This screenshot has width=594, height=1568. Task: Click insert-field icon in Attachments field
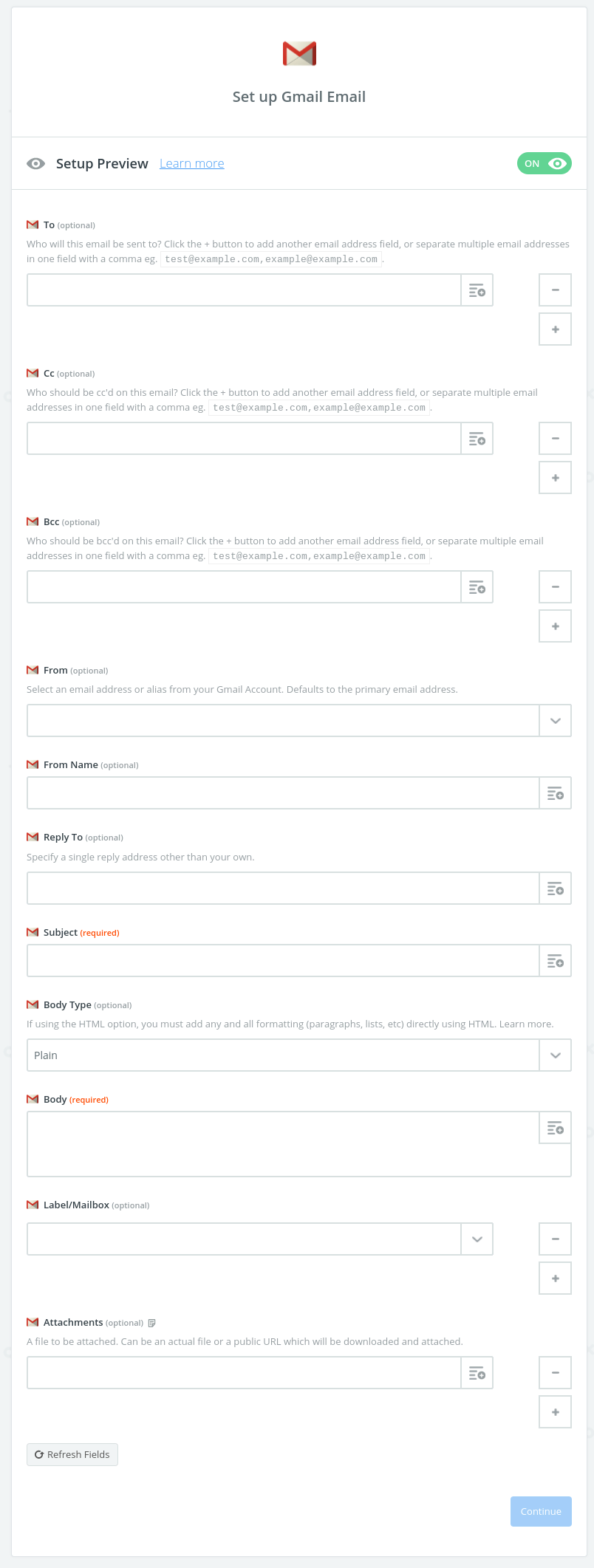[x=477, y=1373]
